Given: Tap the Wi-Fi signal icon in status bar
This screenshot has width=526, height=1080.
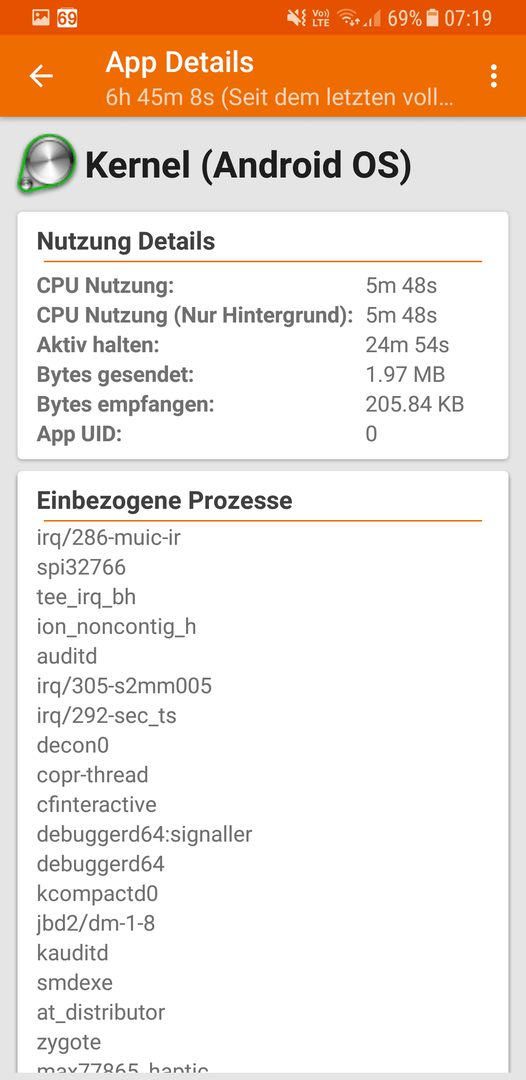Looking at the screenshot, I should (x=350, y=18).
